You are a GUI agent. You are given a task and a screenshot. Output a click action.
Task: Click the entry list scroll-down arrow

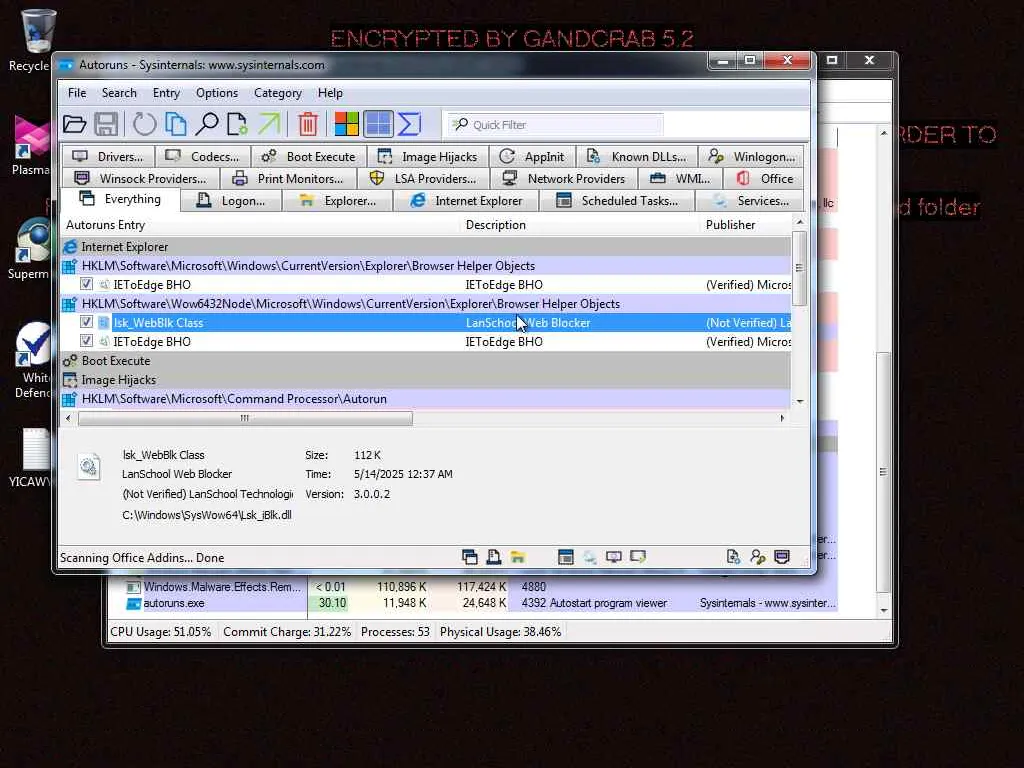tap(799, 402)
